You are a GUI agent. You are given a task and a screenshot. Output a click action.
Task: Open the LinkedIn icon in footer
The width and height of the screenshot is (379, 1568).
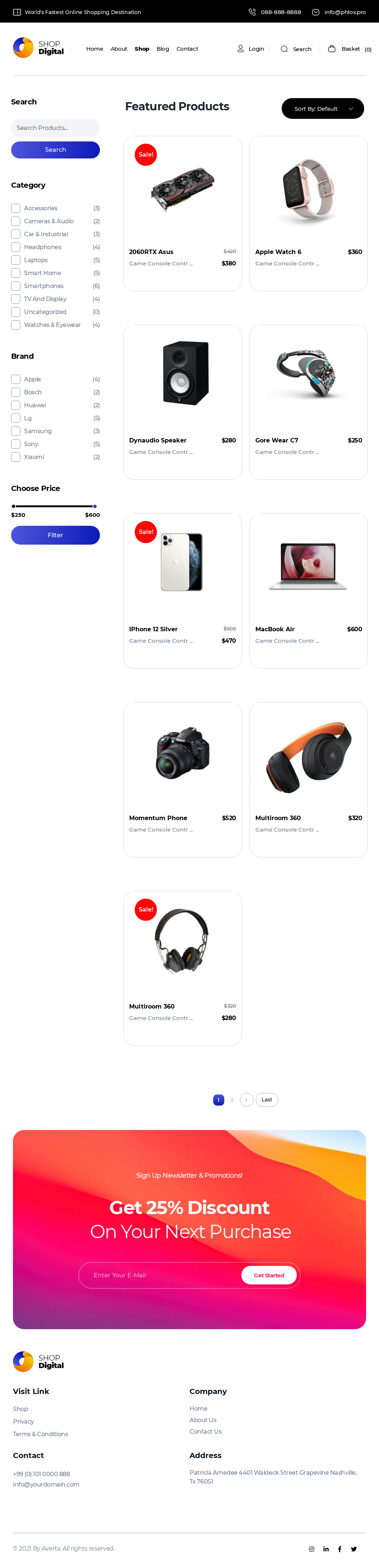pos(326,1548)
